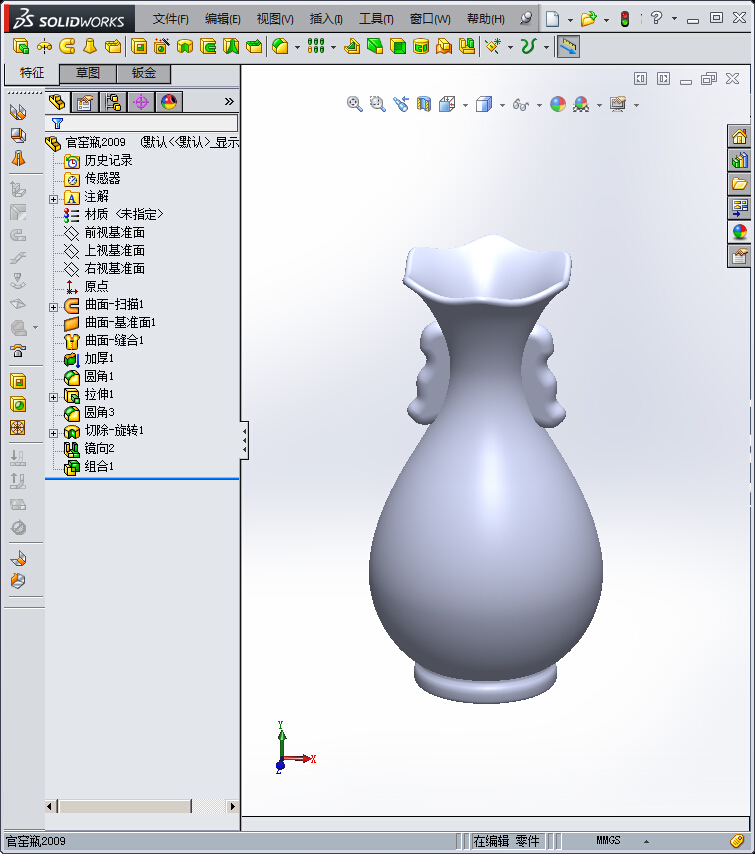Image resolution: width=755 pixels, height=854 pixels.
Task: Click the Rebuild traffic light icon
Action: tap(625, 19)
